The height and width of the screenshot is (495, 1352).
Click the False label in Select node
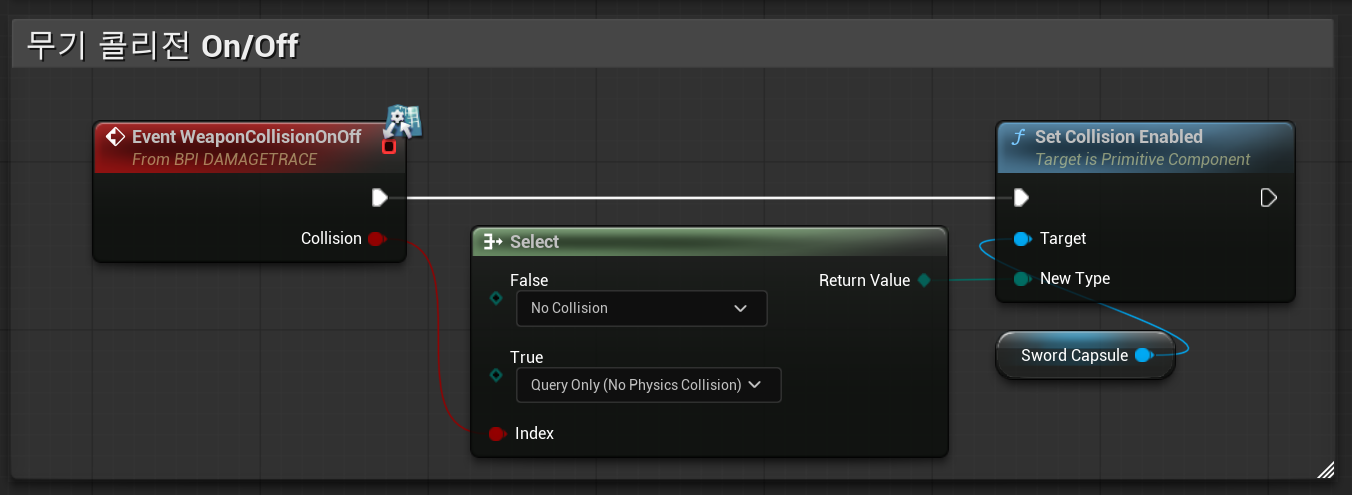coord(529,280)
